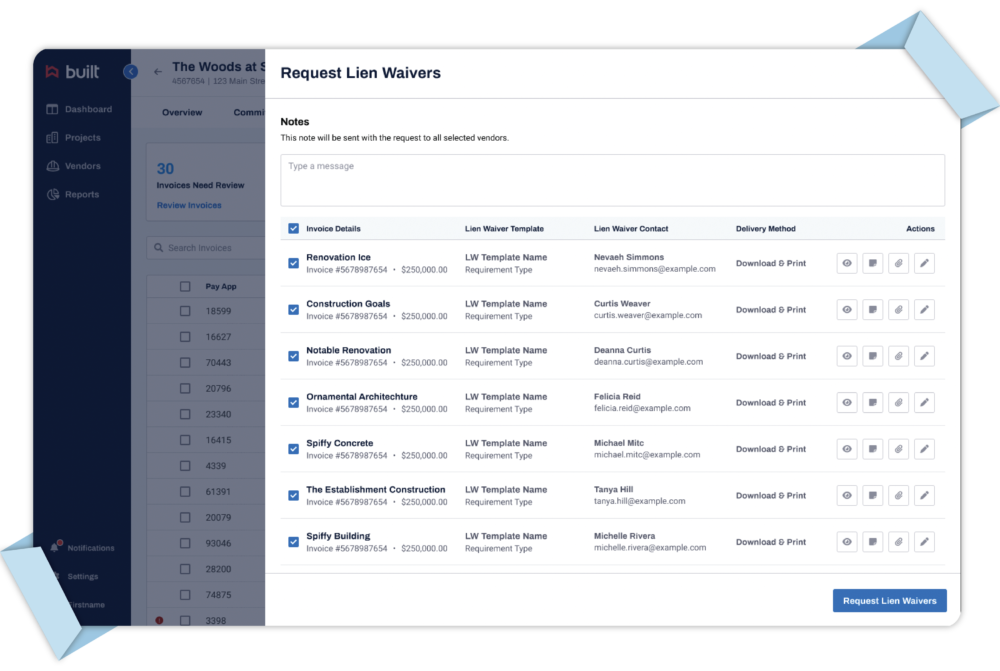Collapse the sidebar with the blue chevron
This screenshot has width=1000, height=671.
[130, 72]
